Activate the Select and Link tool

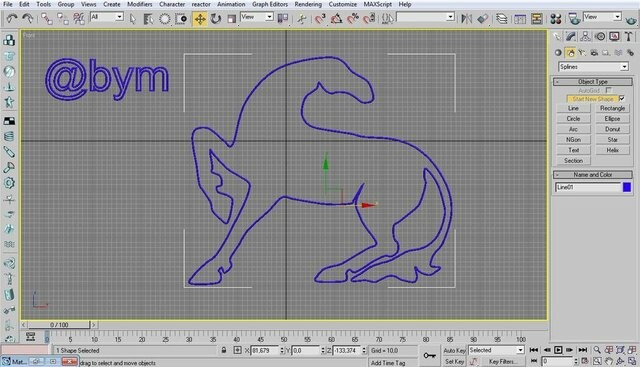coord(47,18)
